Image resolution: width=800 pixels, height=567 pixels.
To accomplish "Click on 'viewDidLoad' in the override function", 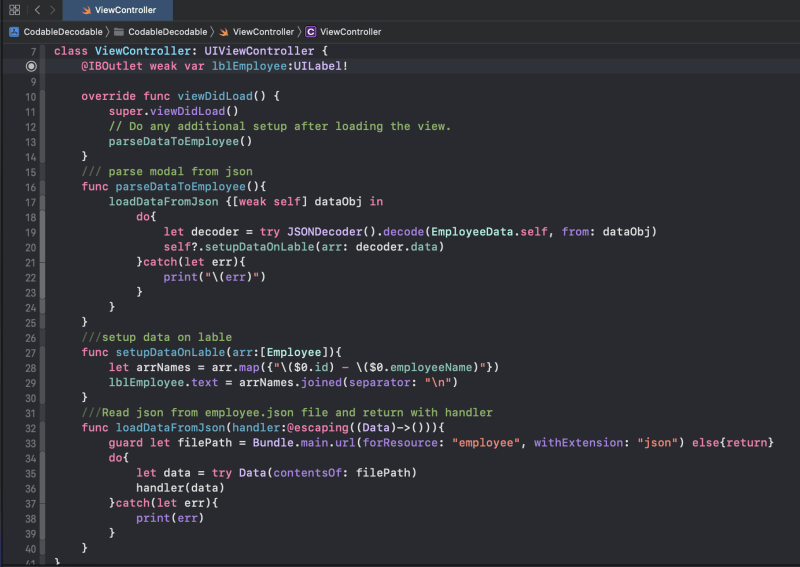I will tap(215, 96).
